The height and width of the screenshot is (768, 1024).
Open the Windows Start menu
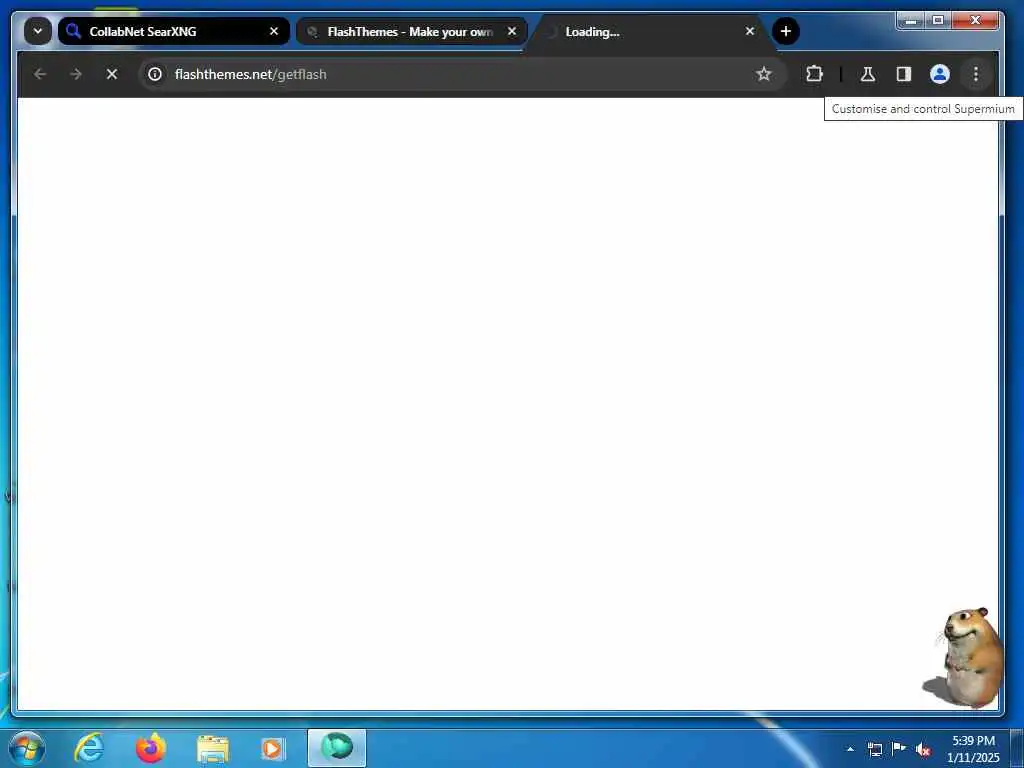click(27, 748)
